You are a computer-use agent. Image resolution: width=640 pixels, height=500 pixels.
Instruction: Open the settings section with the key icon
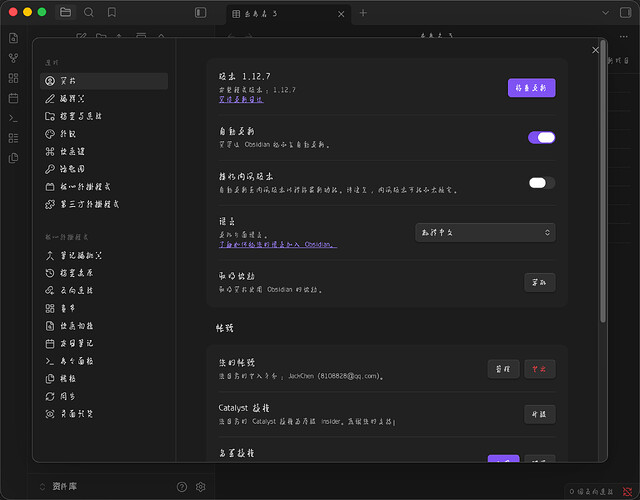tap(104, 169)
